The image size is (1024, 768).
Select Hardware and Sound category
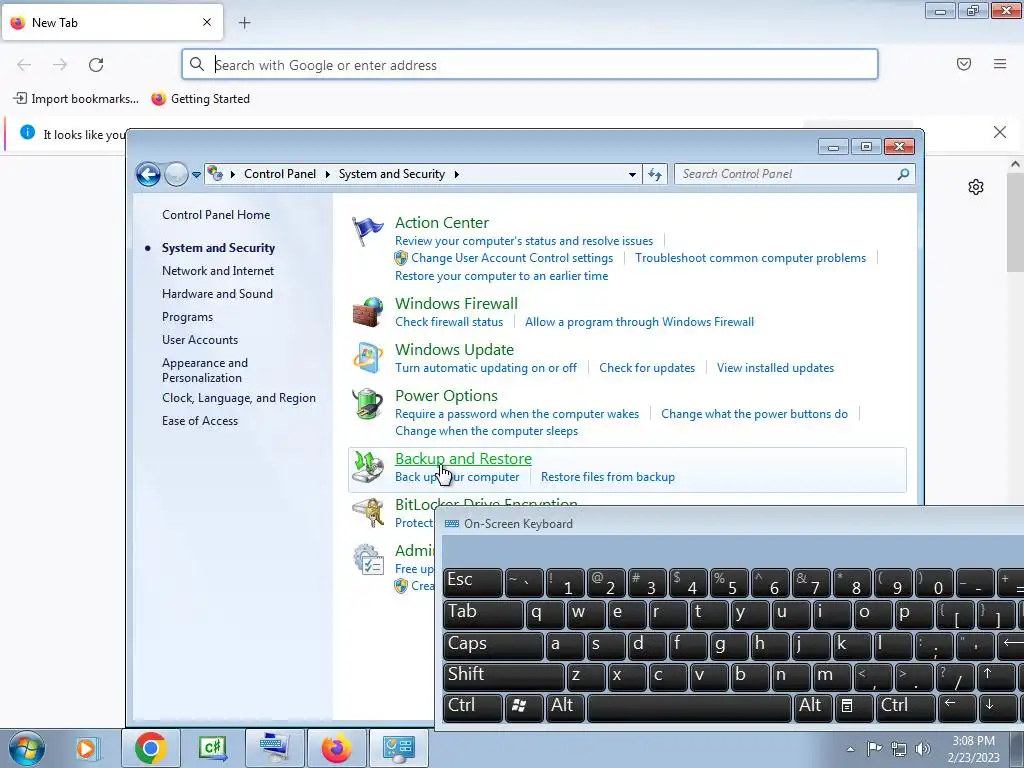tap(217, 294)
